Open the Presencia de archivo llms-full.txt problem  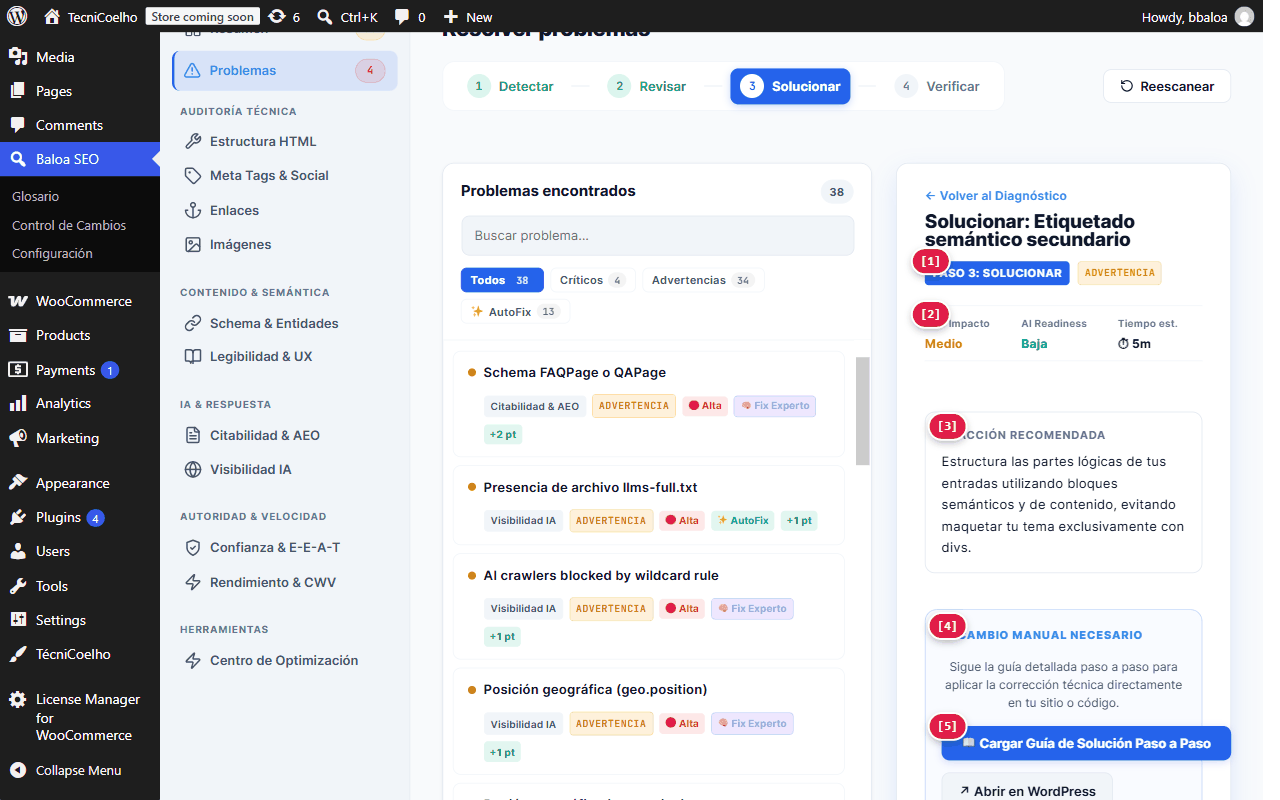649,503
